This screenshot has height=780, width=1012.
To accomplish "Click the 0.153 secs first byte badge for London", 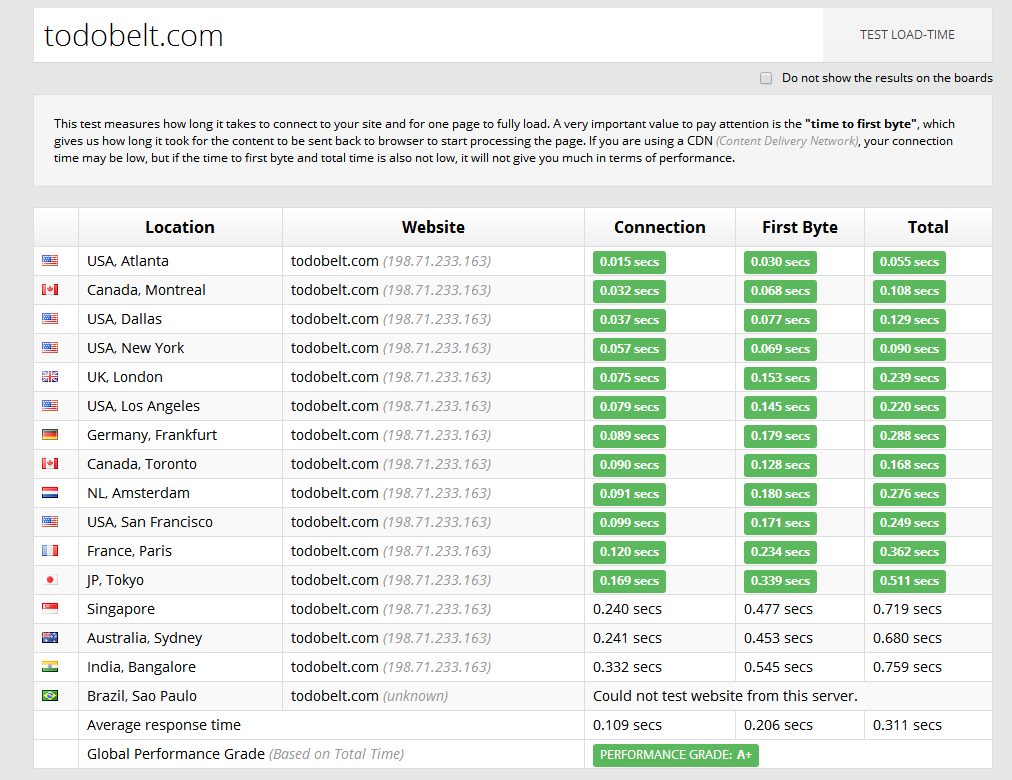I will tap(780, 378).
